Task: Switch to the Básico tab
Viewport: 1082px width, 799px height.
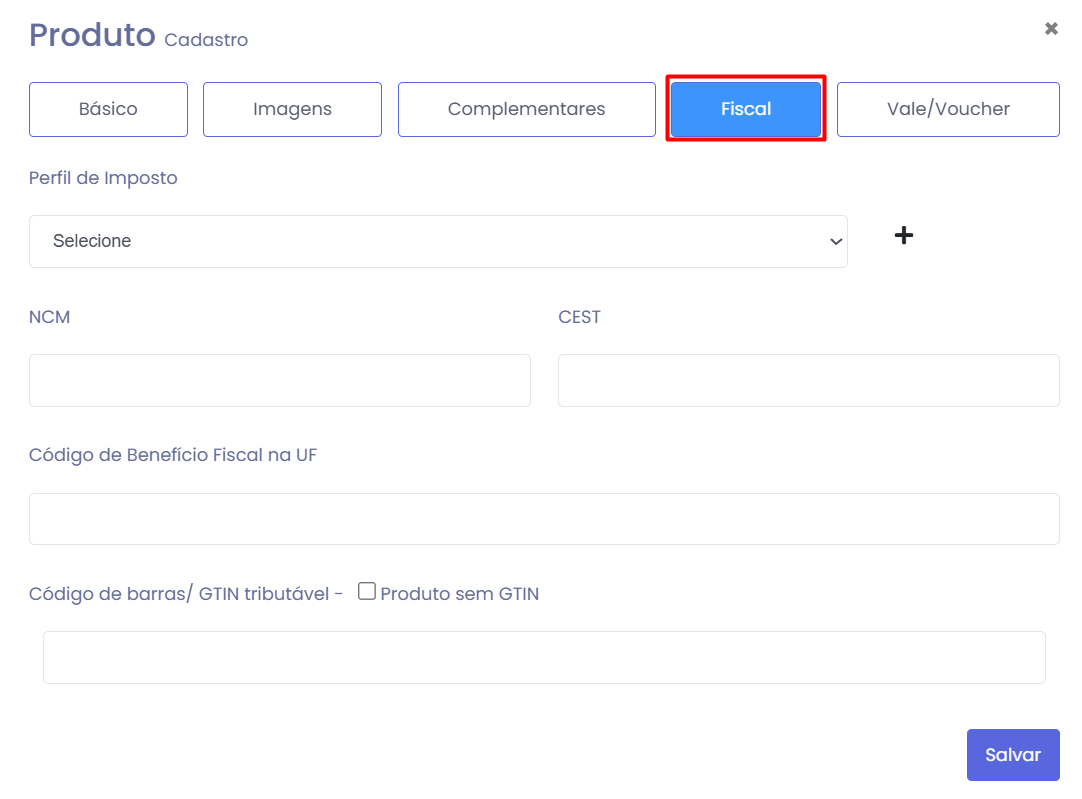Action: pos(108,109)
